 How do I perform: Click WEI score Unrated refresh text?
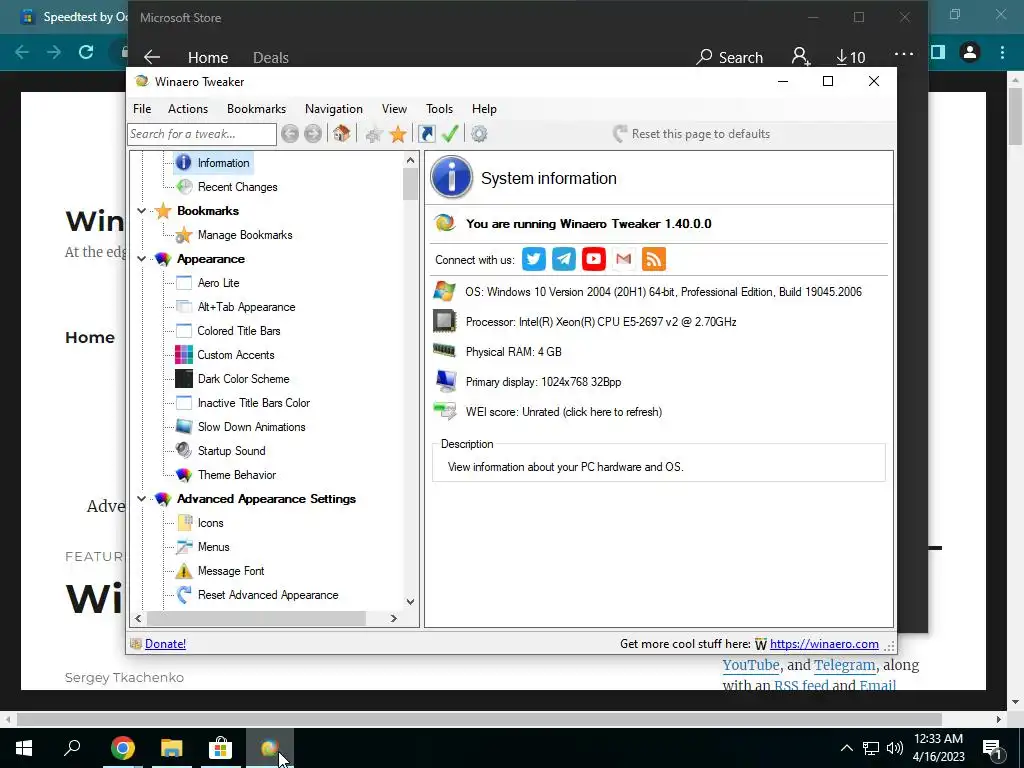point(564,412)
